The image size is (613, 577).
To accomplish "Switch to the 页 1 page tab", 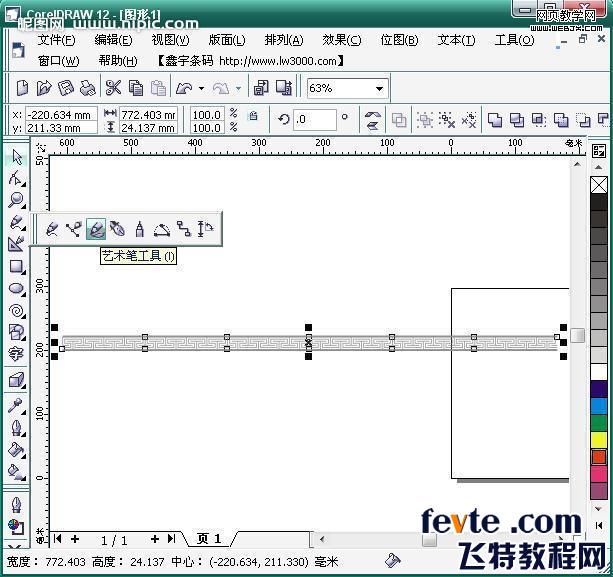I will [209, 539].
